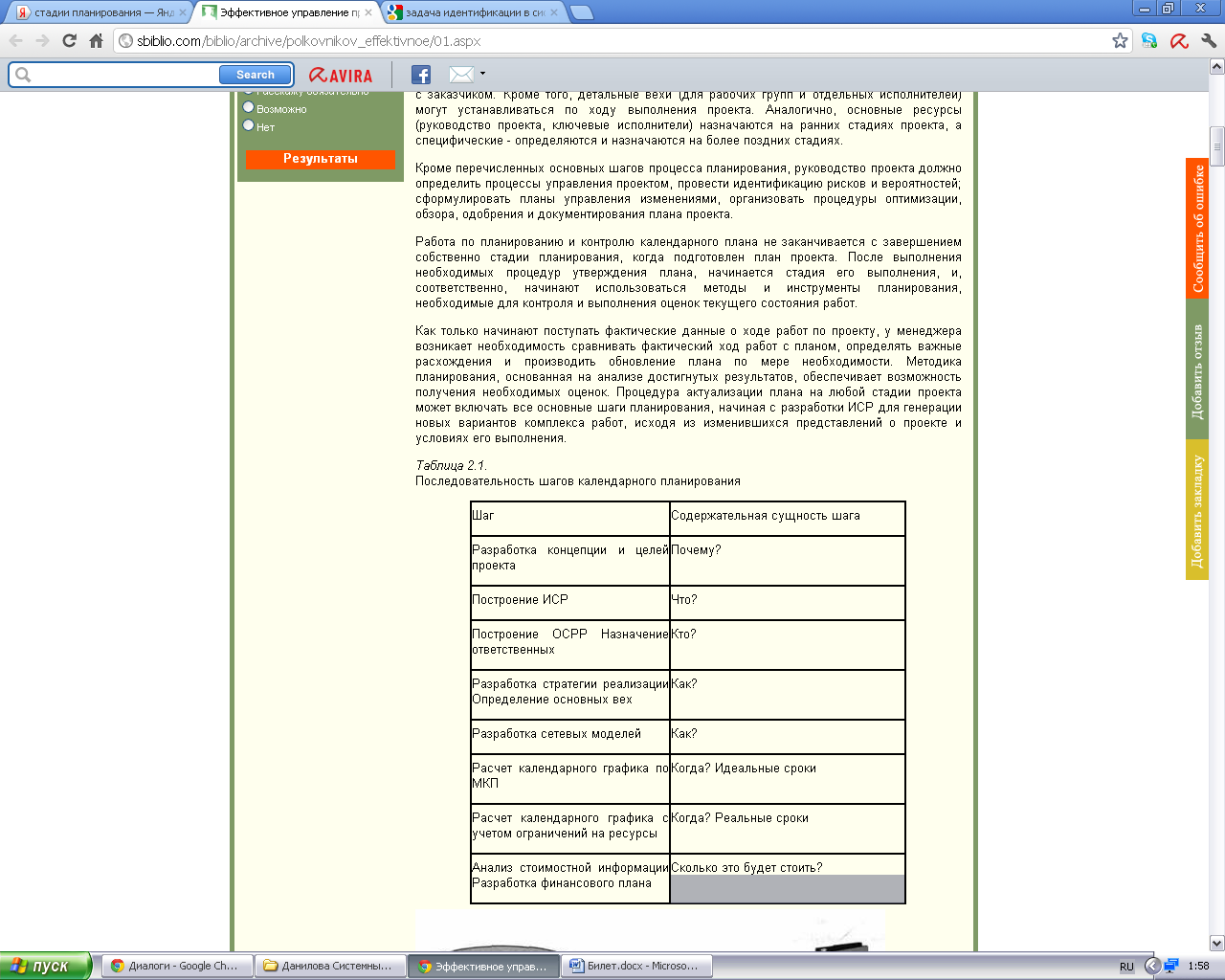
Task: Click table cell 'Когда? Реальные сроки'
Action: click(788, 829)
